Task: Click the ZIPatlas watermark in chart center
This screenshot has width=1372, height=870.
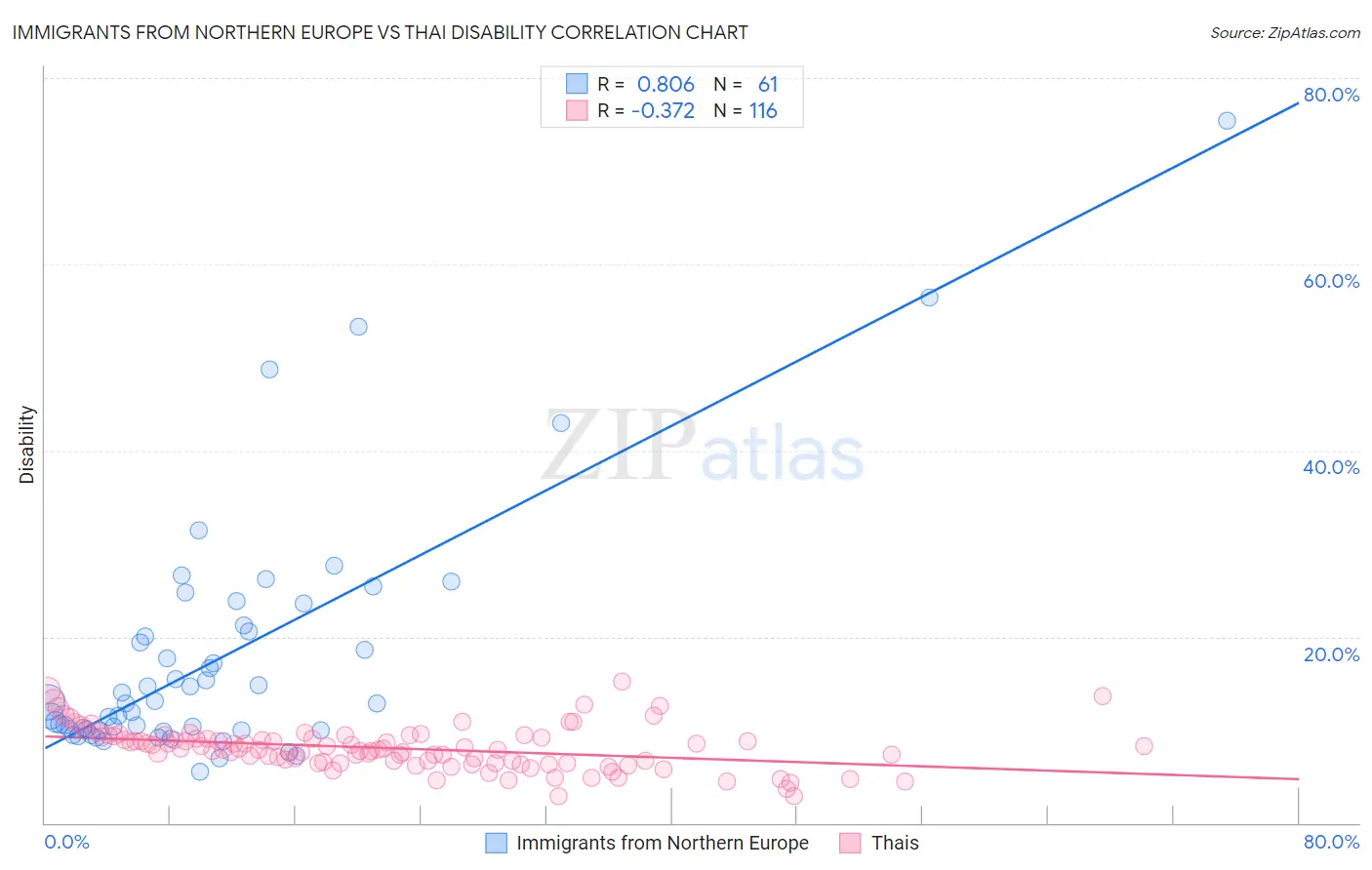Action: pyautogui.click(x=704, y=448)
